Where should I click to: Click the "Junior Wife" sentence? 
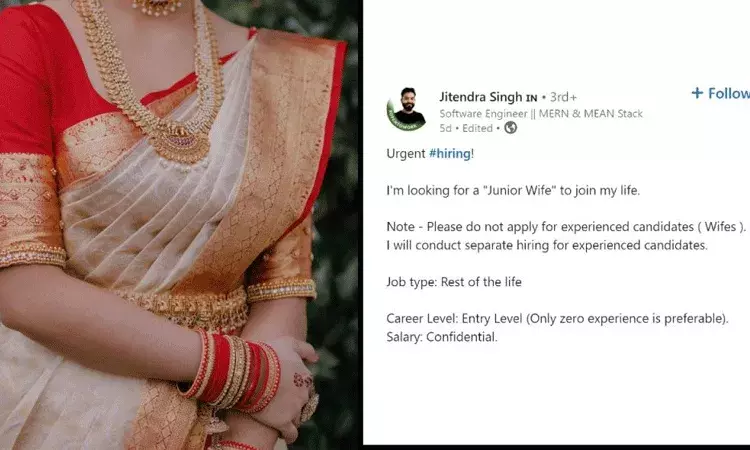tap(513, 190)
